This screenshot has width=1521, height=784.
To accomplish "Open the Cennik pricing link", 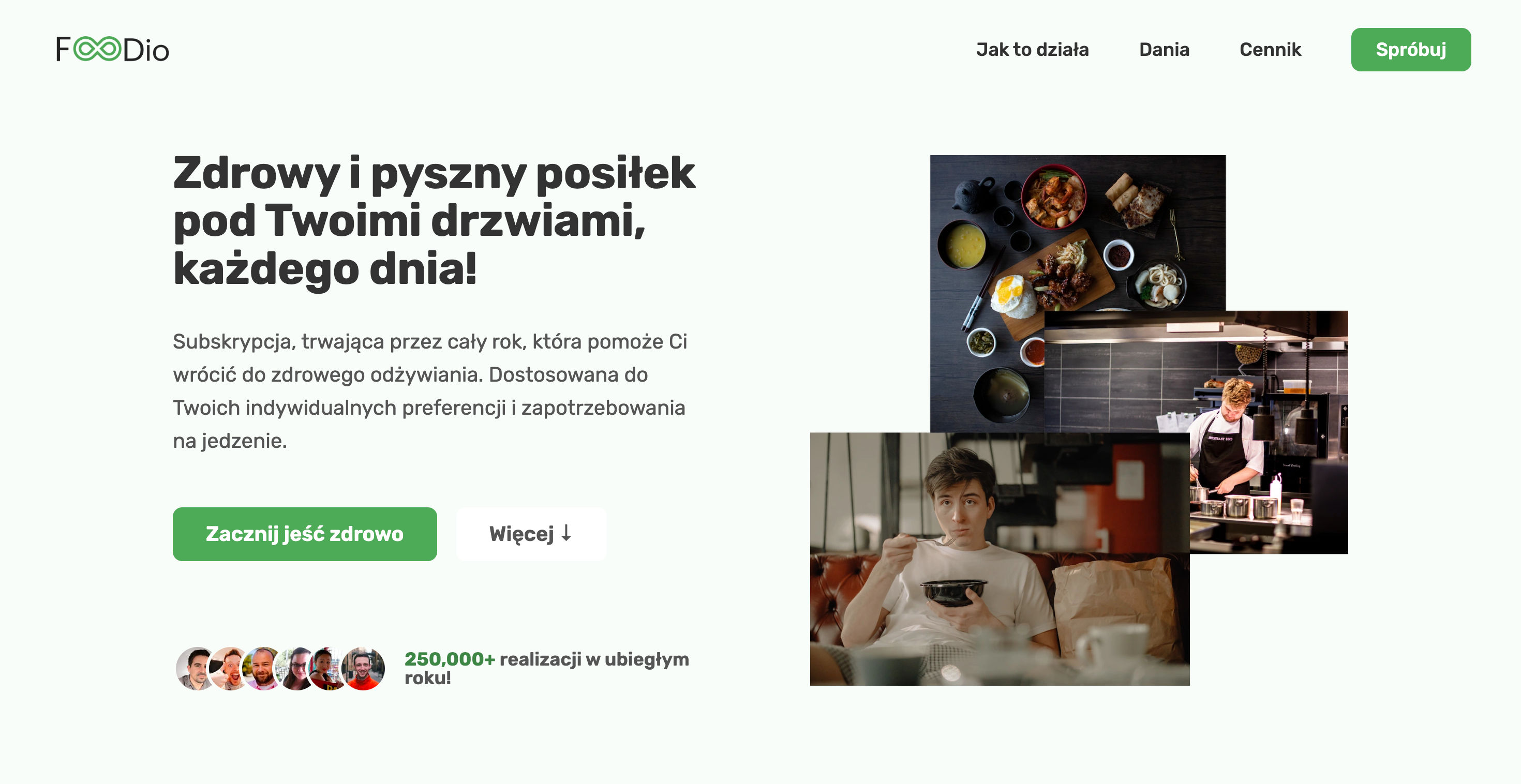I will 1270,50.
